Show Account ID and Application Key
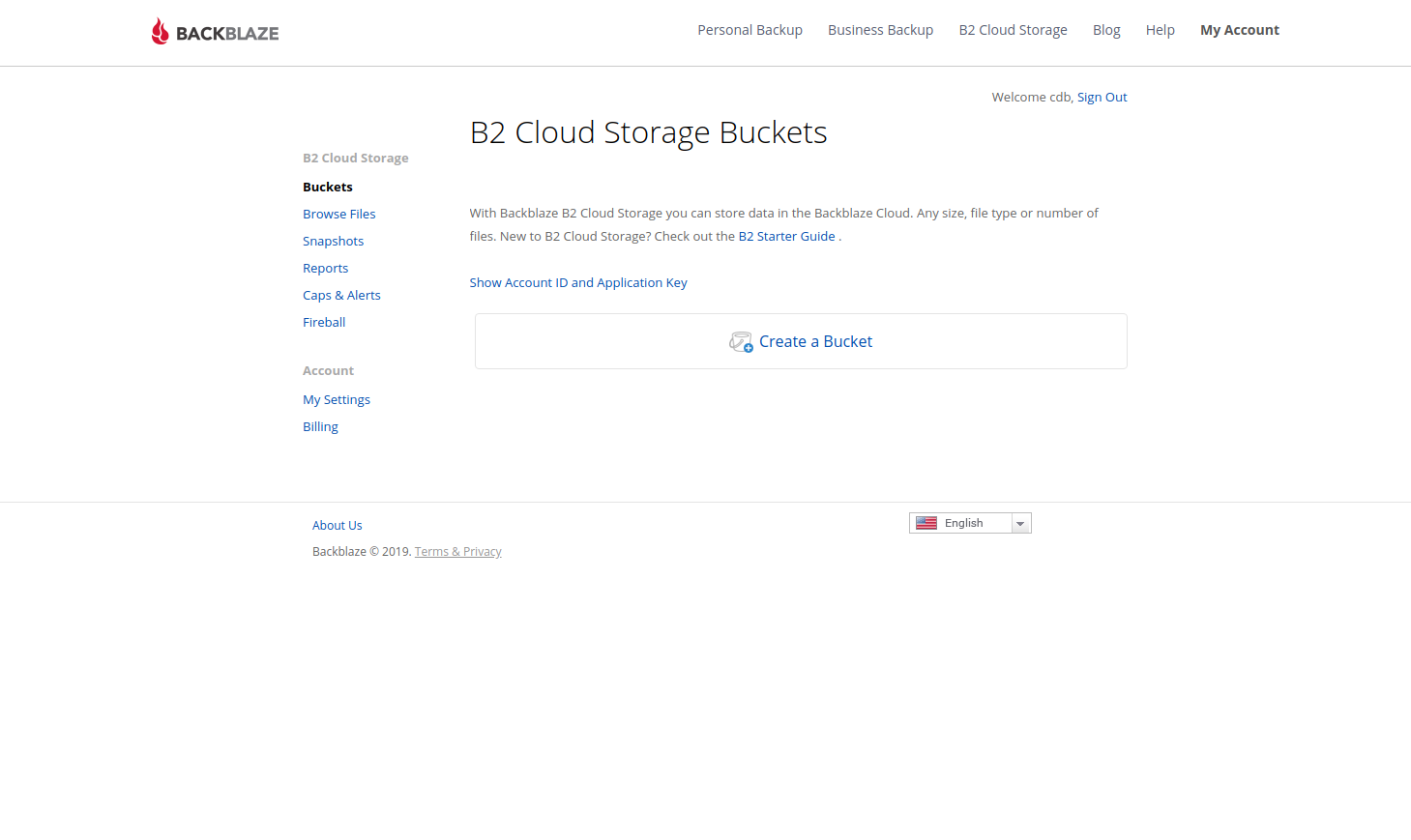 pos(578,282)
